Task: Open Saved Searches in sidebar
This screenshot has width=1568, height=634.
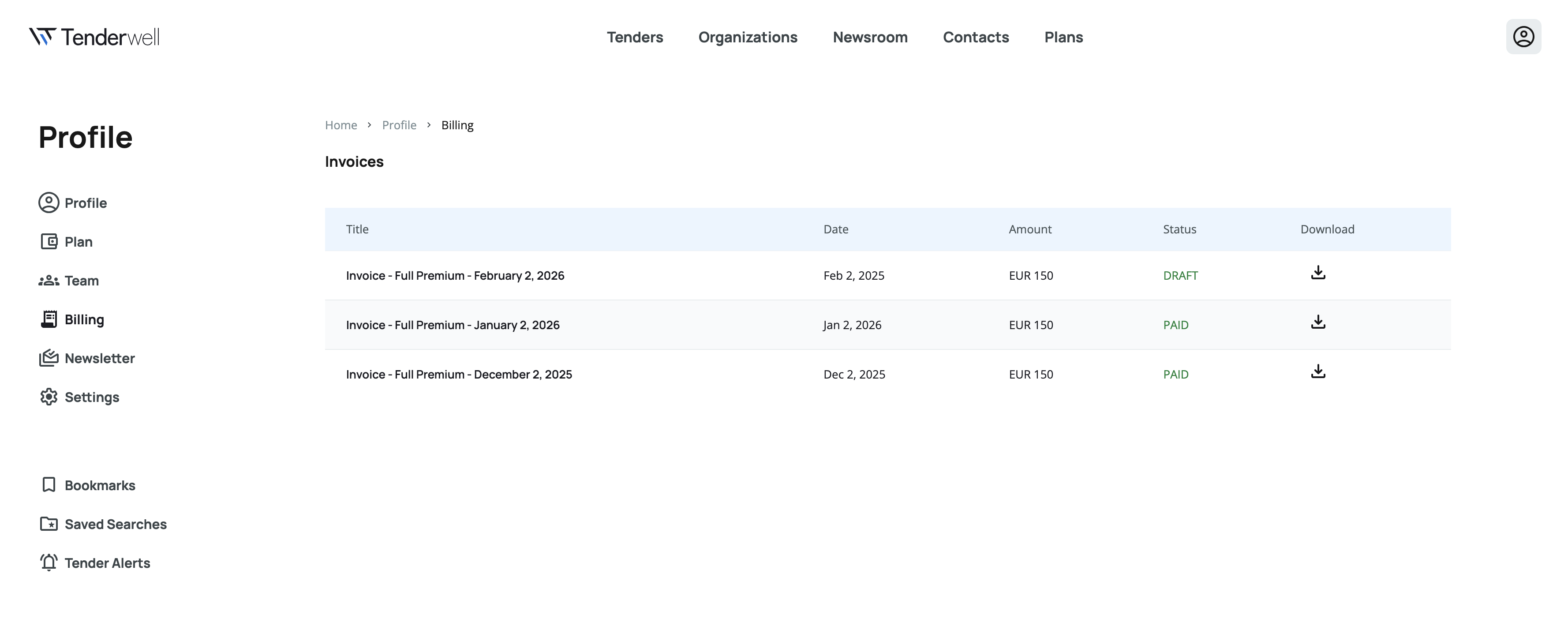Action: pos(115,525)
